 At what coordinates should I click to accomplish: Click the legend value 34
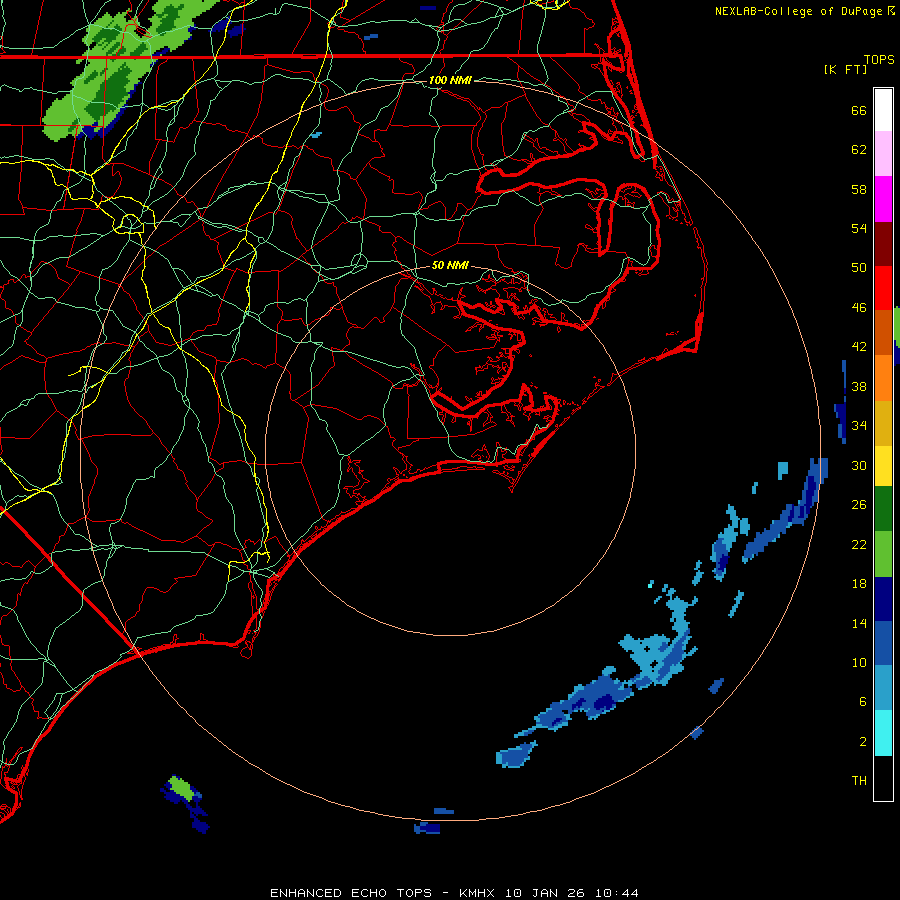pyautogui.click(x=859, y=426)
